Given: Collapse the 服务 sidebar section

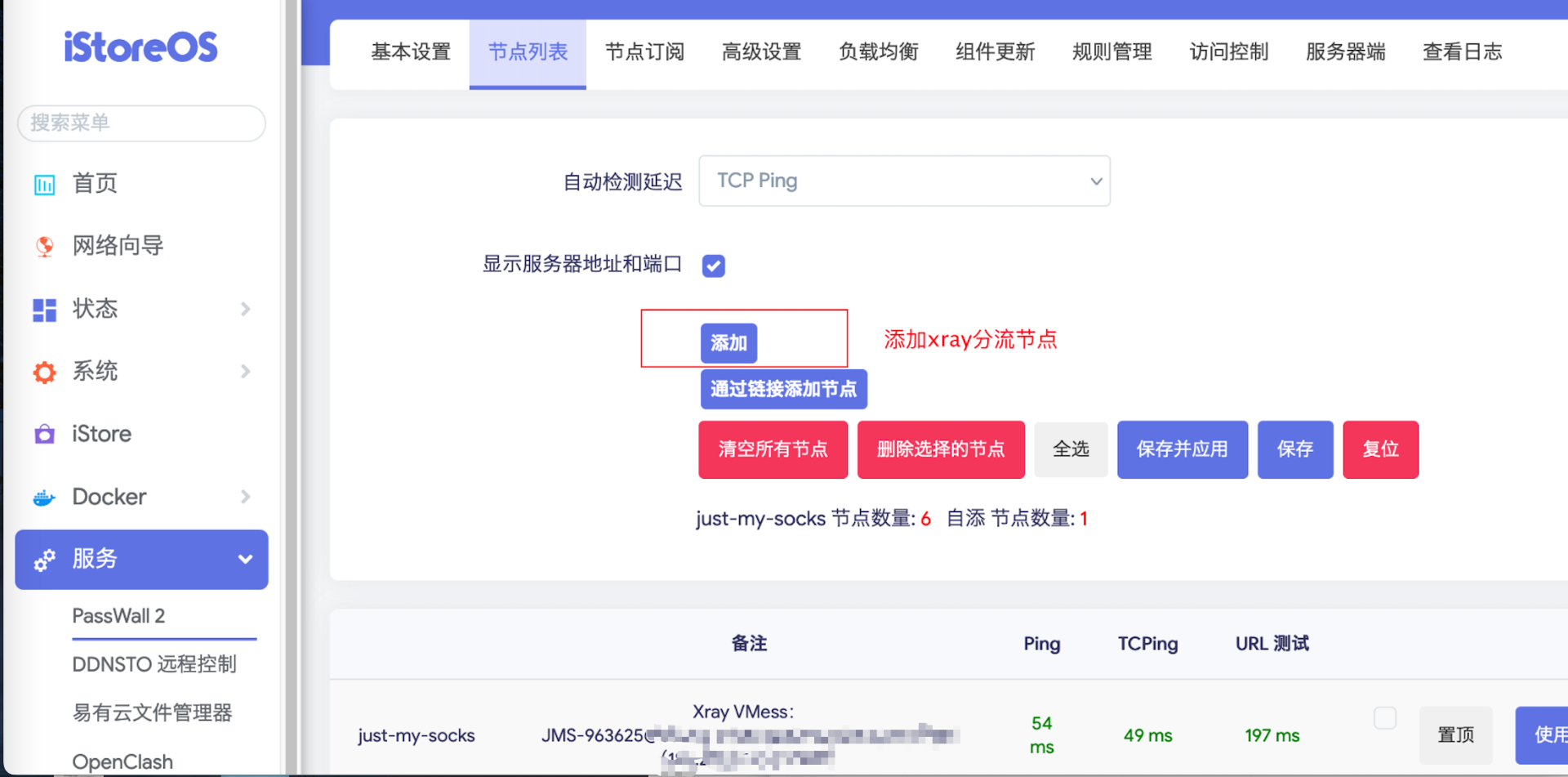Looking at the screenshot, I should (x=244, y=560).
